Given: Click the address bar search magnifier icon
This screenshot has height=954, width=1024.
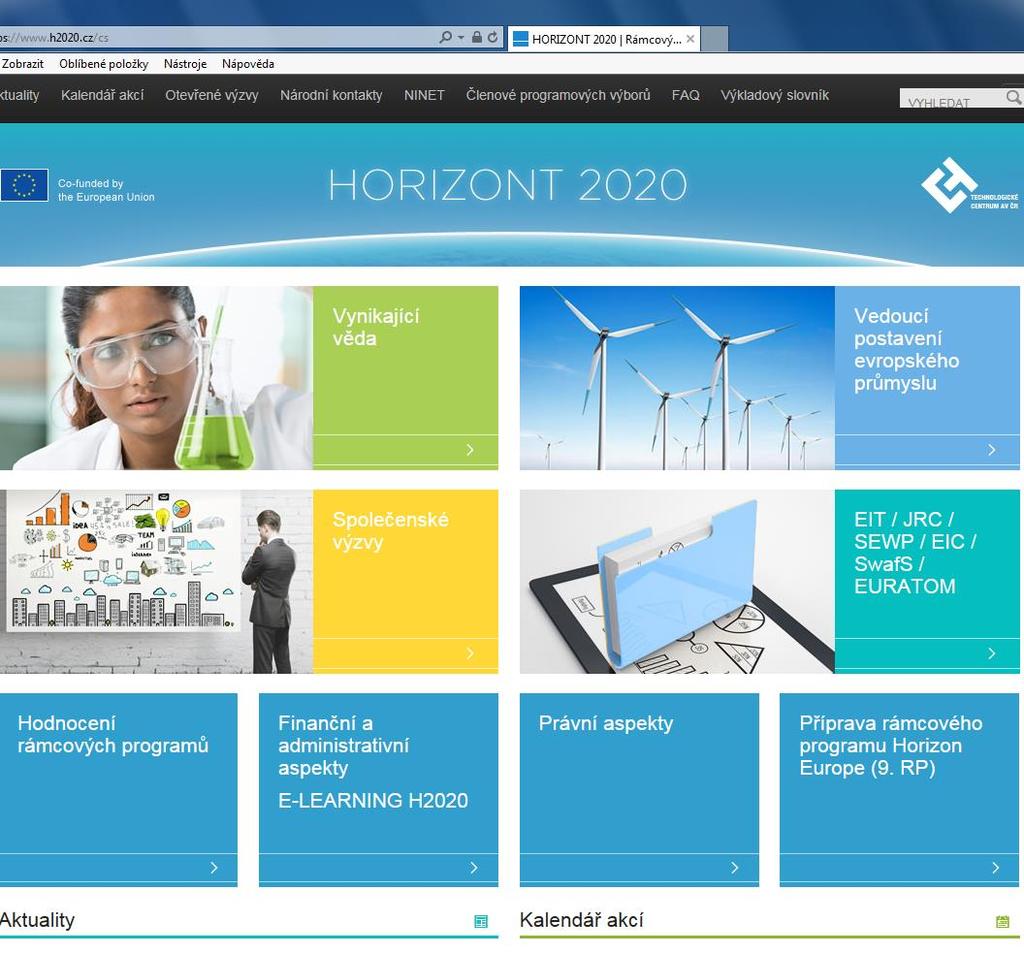Looking at the screenshot, I should point(445,37).
